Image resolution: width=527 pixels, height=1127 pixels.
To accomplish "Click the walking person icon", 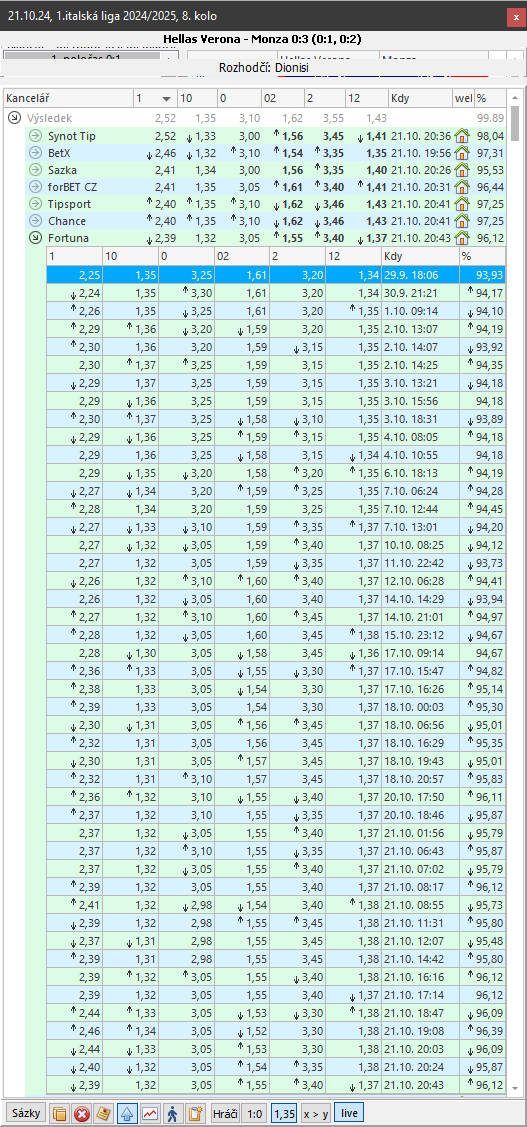I will click(x=172, y=1113).
